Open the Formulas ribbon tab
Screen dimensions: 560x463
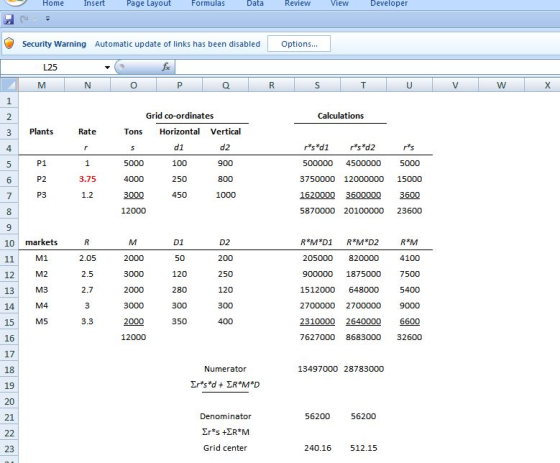(x=208, y=3)
